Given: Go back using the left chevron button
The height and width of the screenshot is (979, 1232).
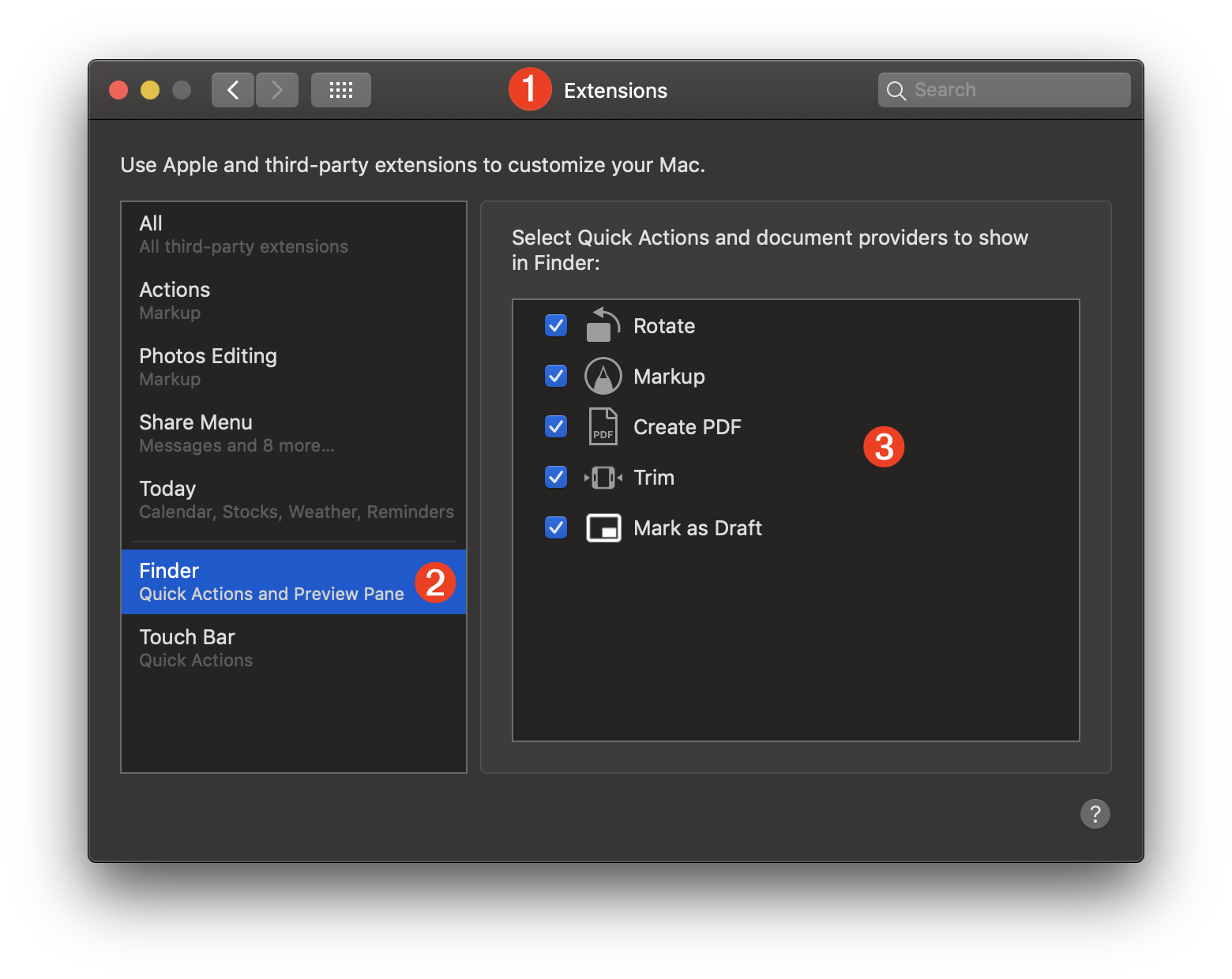Looking at the screenshot, I should coord(233,90).
